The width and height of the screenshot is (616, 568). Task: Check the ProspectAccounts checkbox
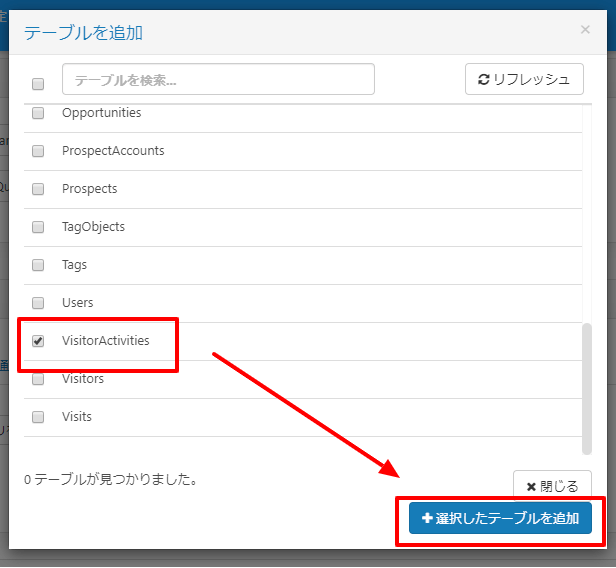(x=38, y=151)
